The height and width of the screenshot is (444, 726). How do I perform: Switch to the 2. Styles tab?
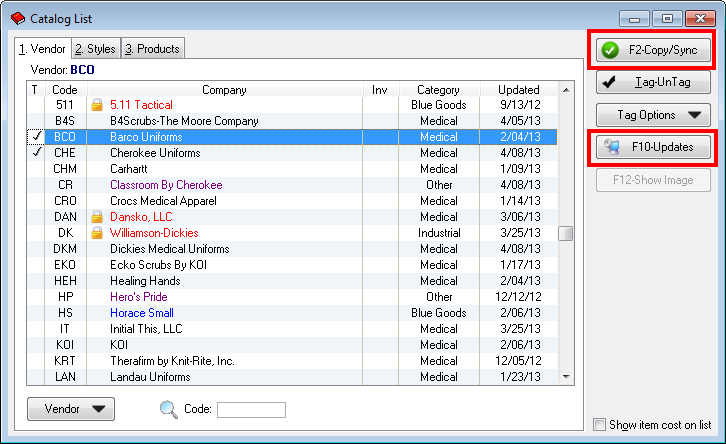tap(96, 49)
